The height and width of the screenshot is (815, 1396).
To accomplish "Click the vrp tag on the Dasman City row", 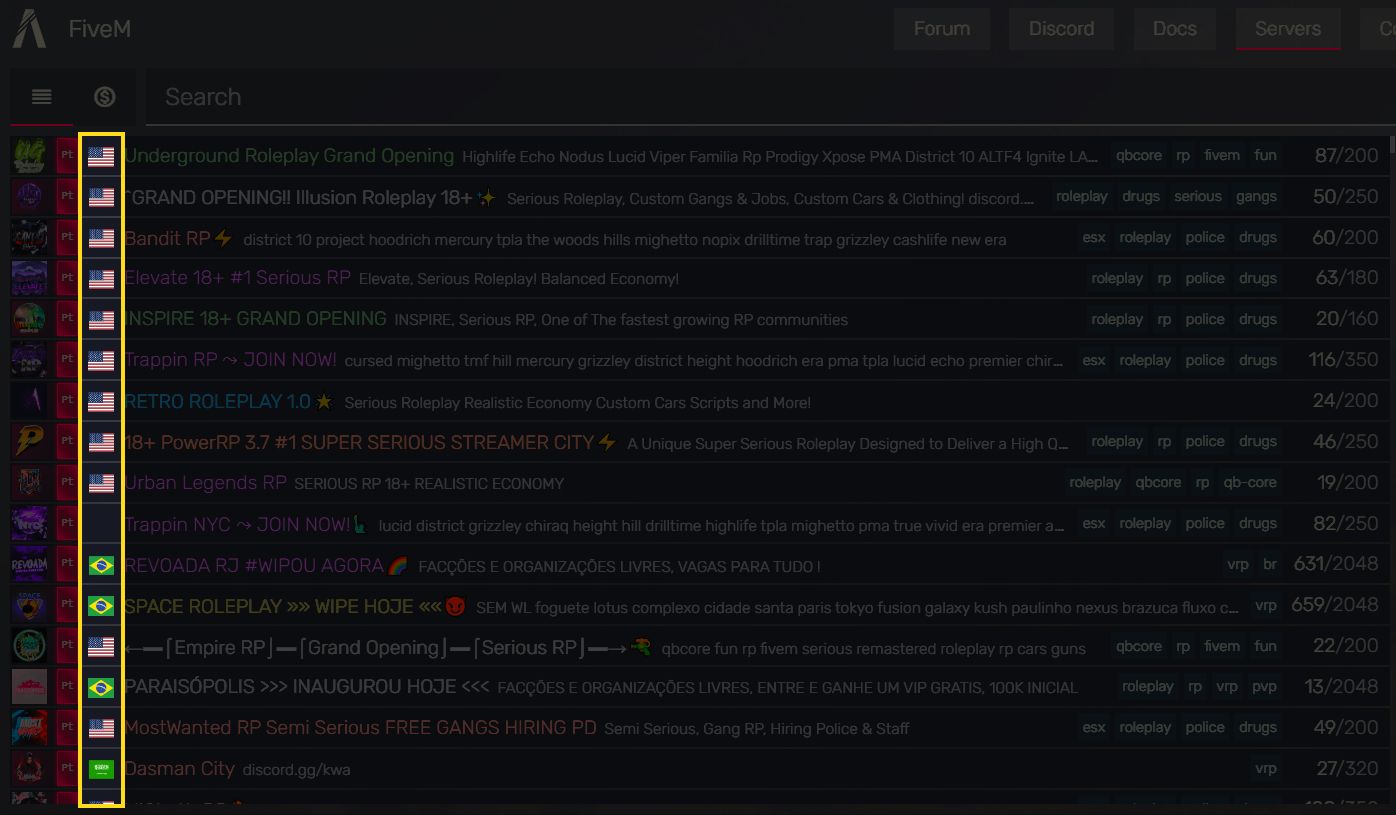I will 1266,768.
